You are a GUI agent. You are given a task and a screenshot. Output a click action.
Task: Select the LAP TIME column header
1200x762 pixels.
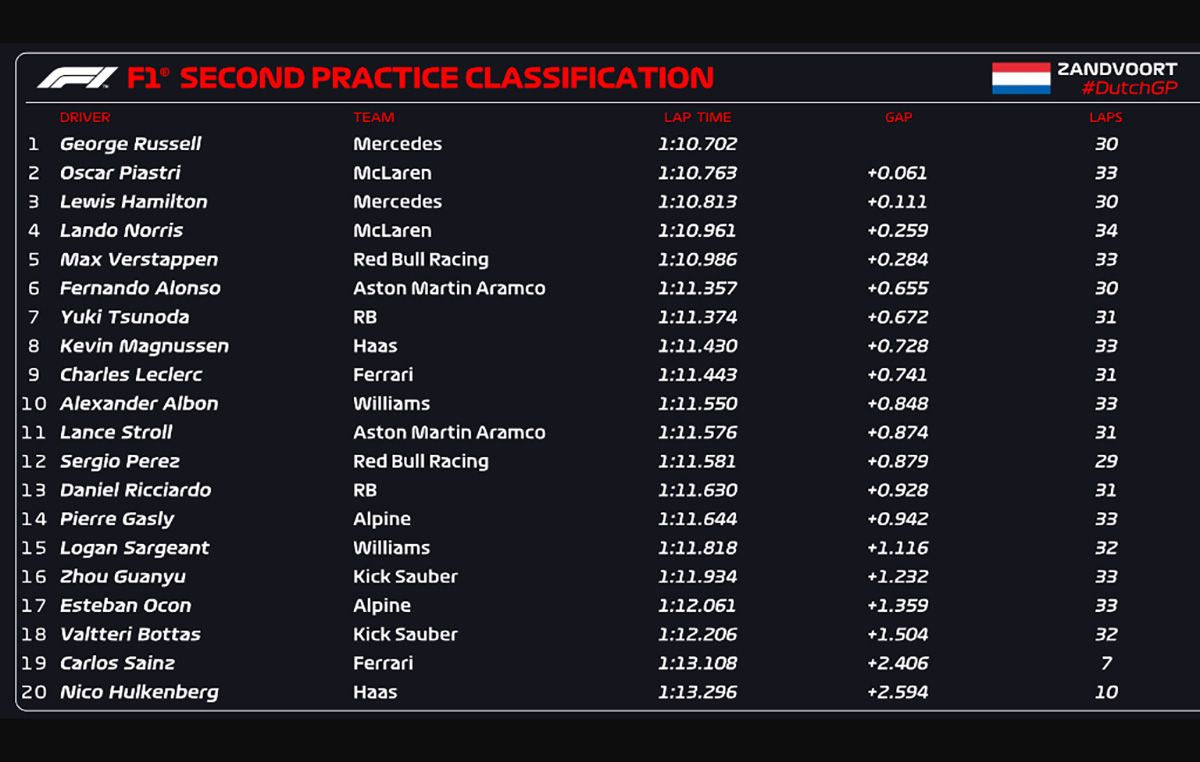[x=697, y=117]
